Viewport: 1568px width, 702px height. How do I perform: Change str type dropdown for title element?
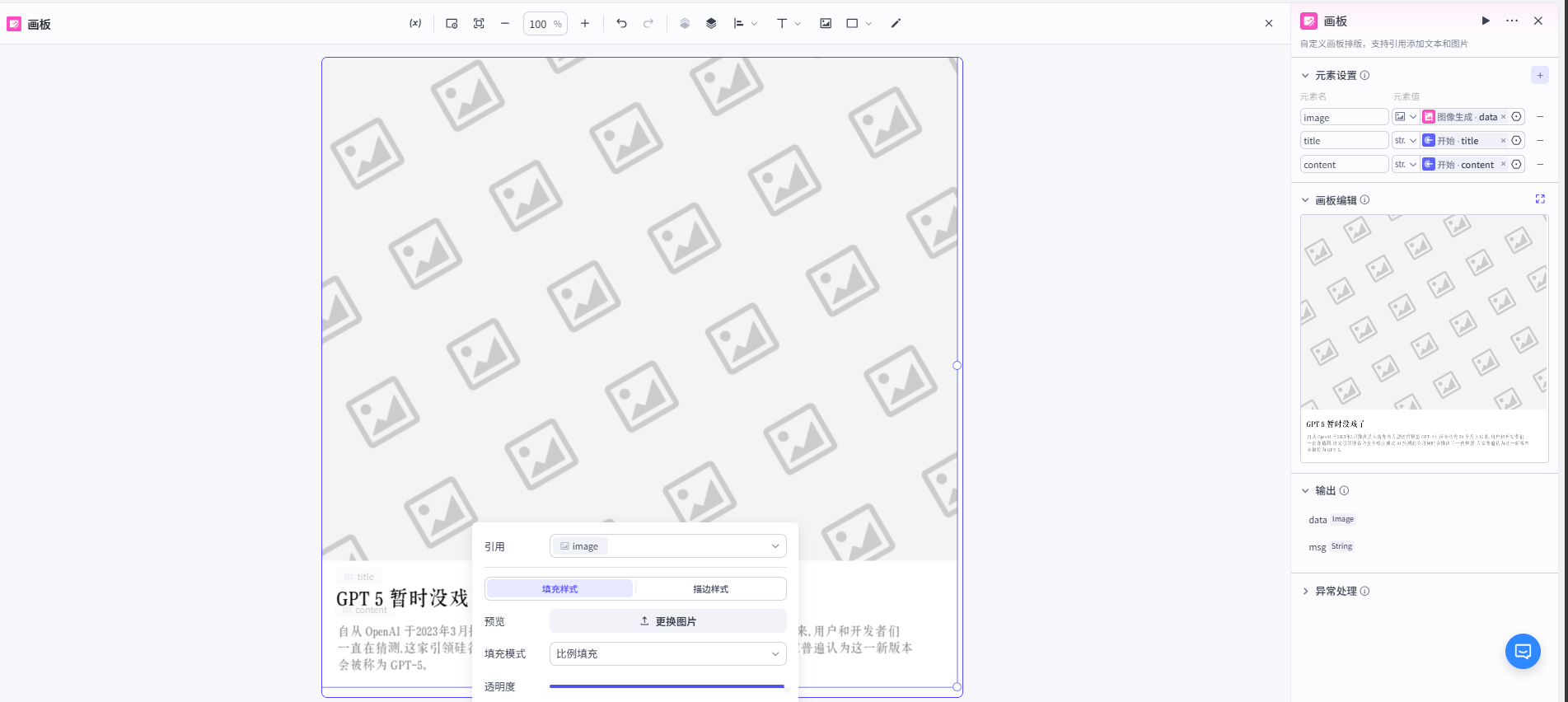pos(1406,141)
